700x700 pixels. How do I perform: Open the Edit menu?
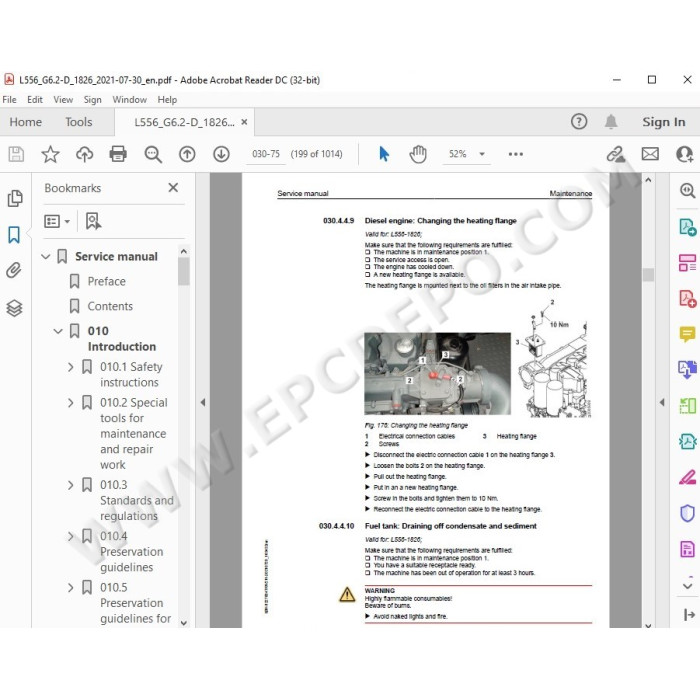35,100
